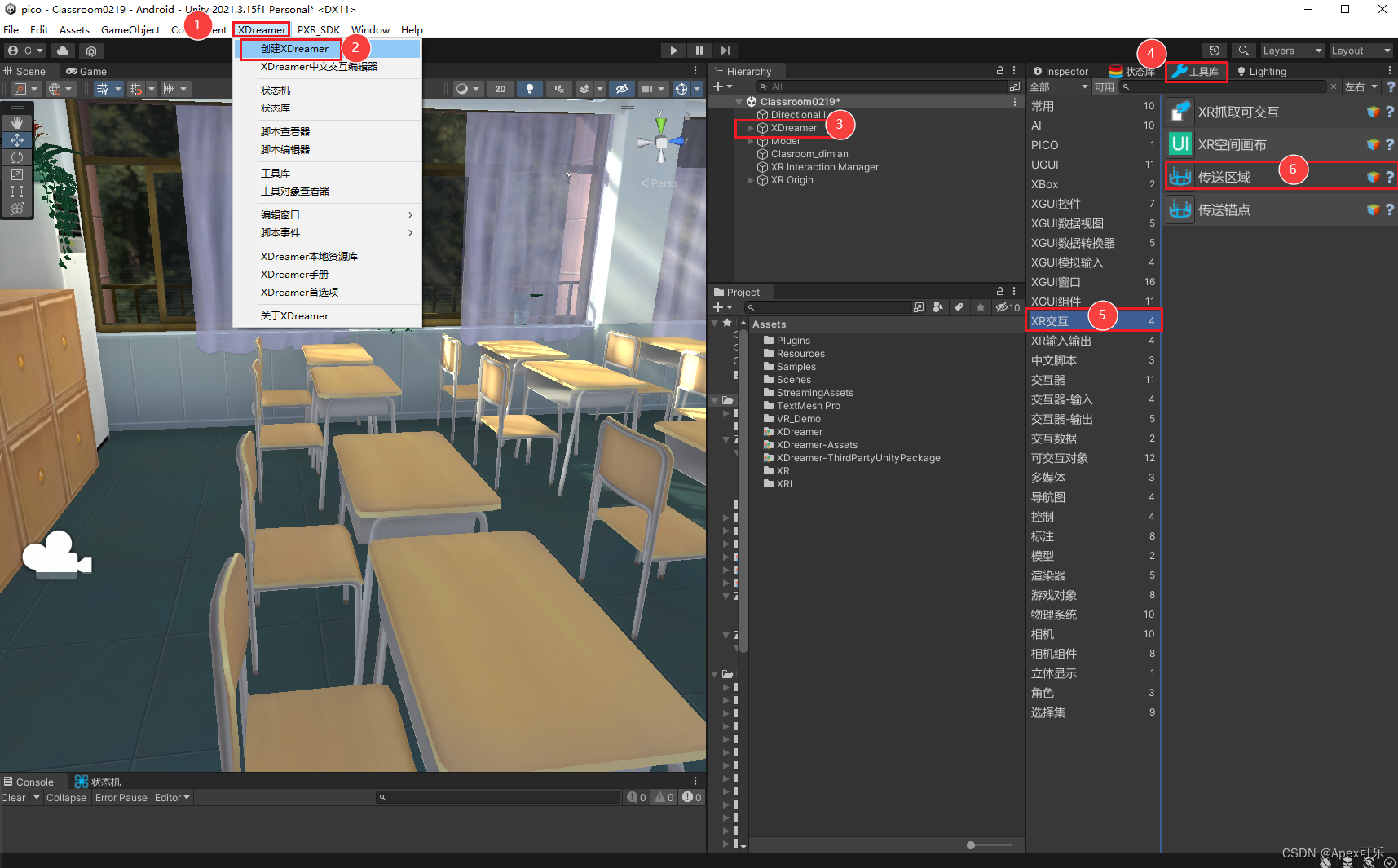Select the Rect transform tool
Viewport: 1398px width, 868px height.
pos(17,192)
